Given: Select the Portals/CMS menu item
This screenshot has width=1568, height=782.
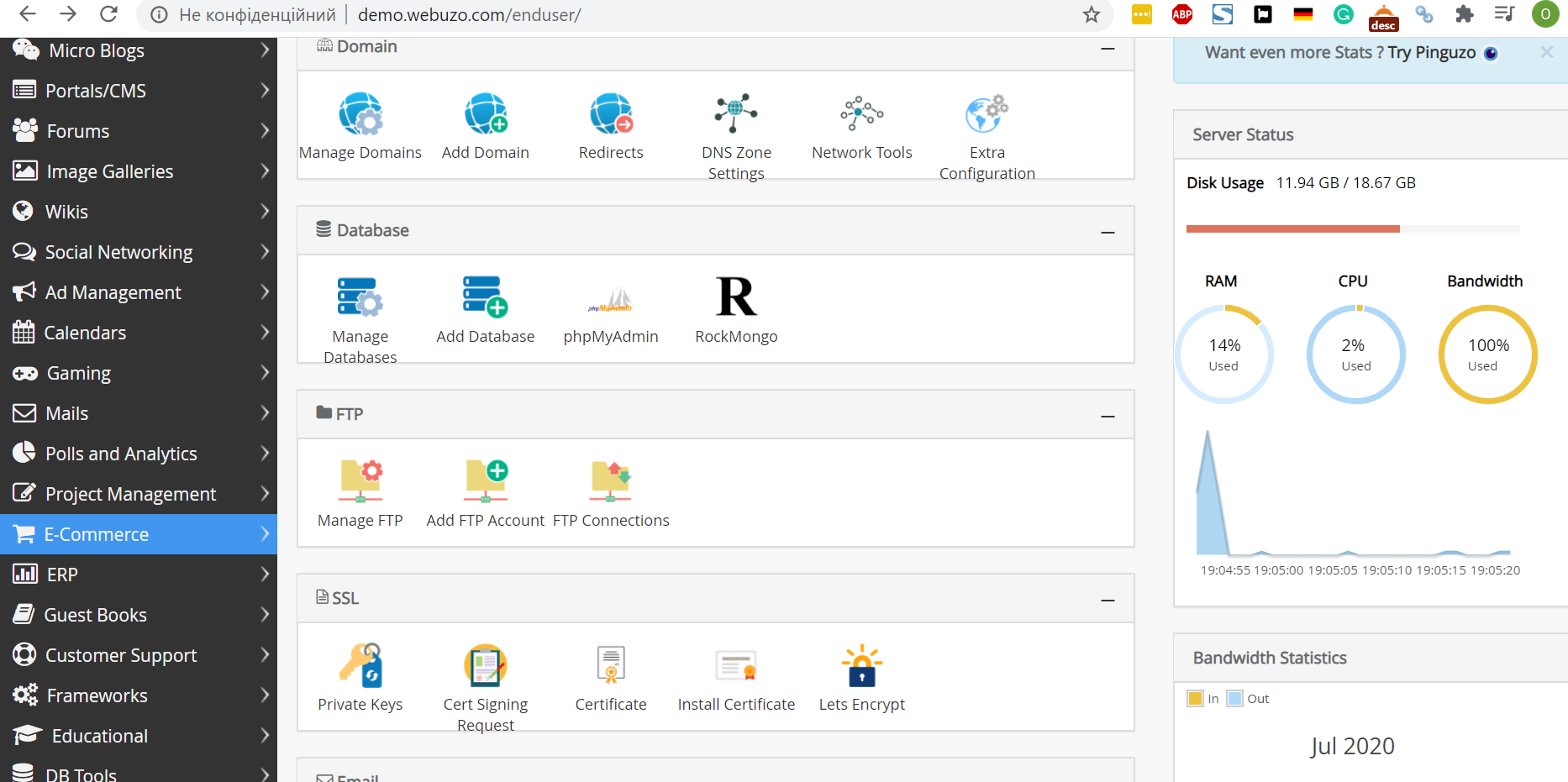Looking at the screenshot, I should tap(139, 91).
